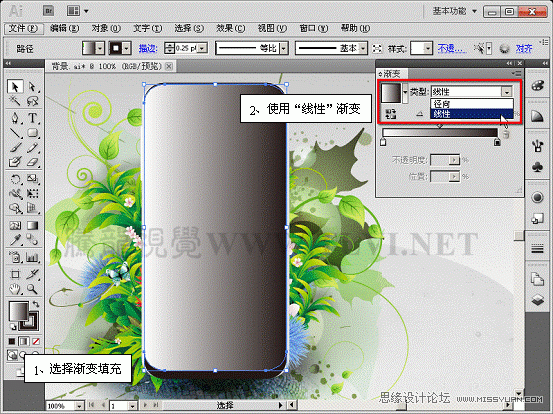Select the Rotate tool
The image size is (553, 414).
15,179
